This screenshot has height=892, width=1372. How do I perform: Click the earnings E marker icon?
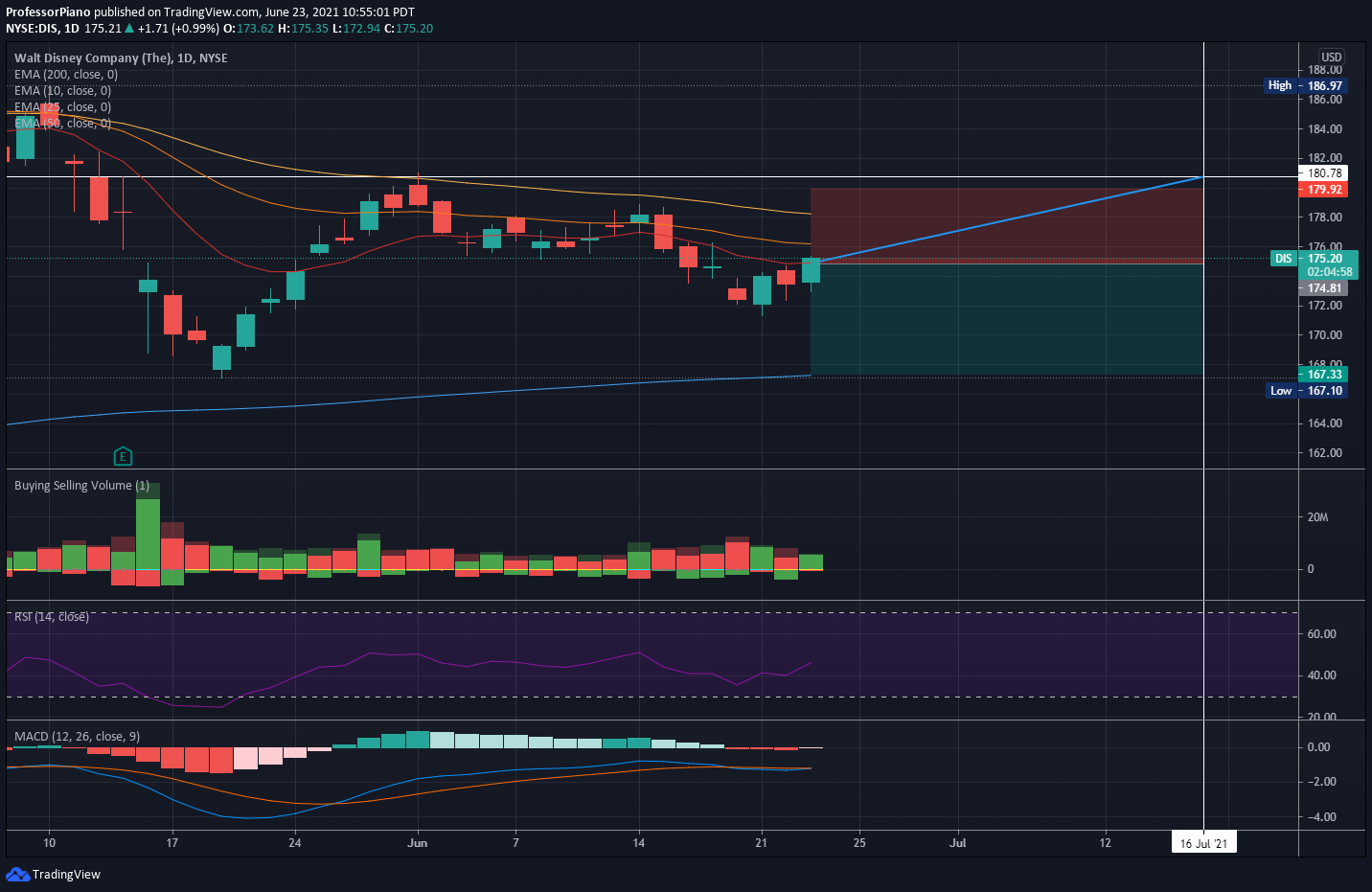click(123, 456)
